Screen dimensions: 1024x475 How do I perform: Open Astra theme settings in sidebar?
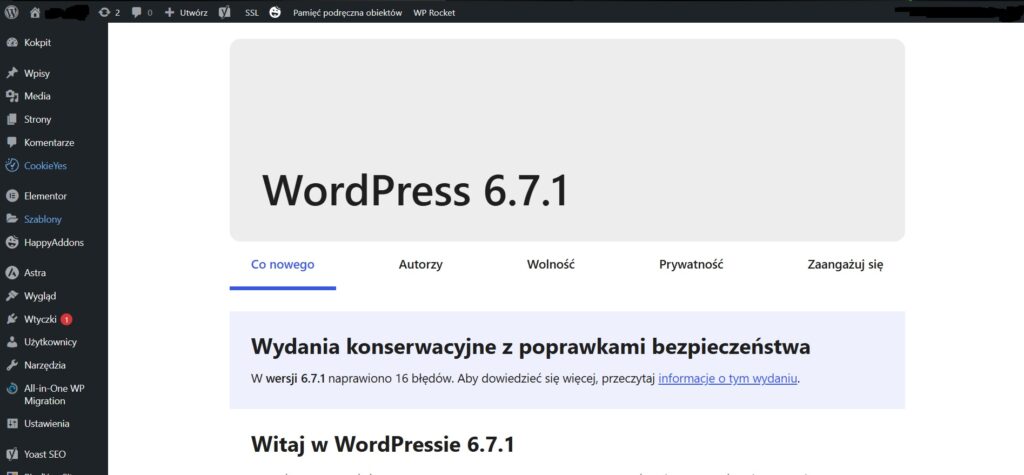click(35, 272)
